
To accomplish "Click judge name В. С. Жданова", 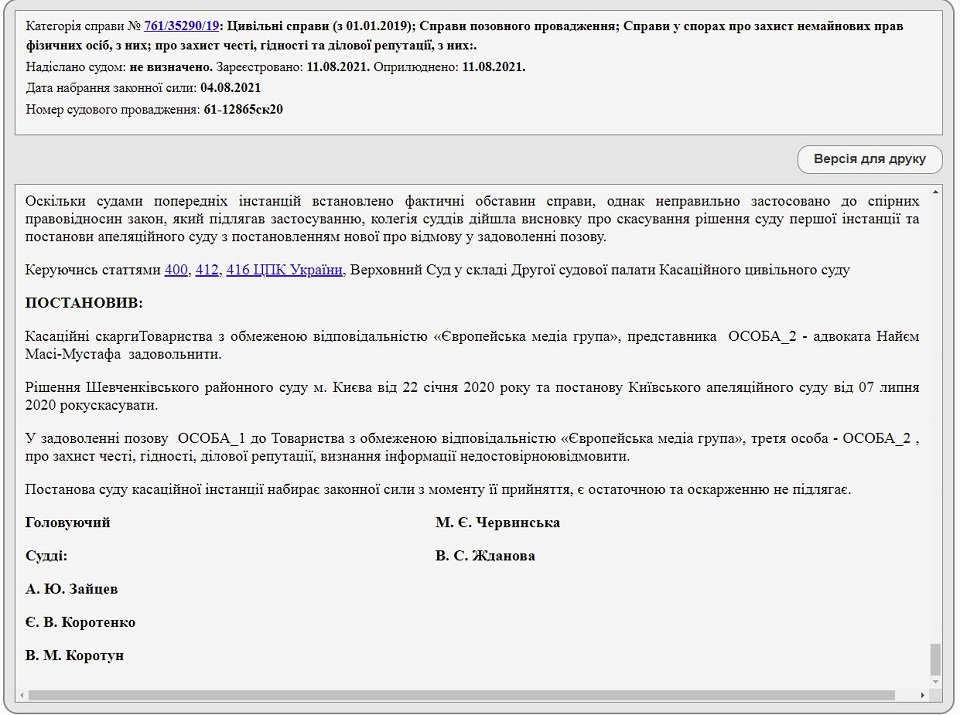I will click(x=485, y=556).
